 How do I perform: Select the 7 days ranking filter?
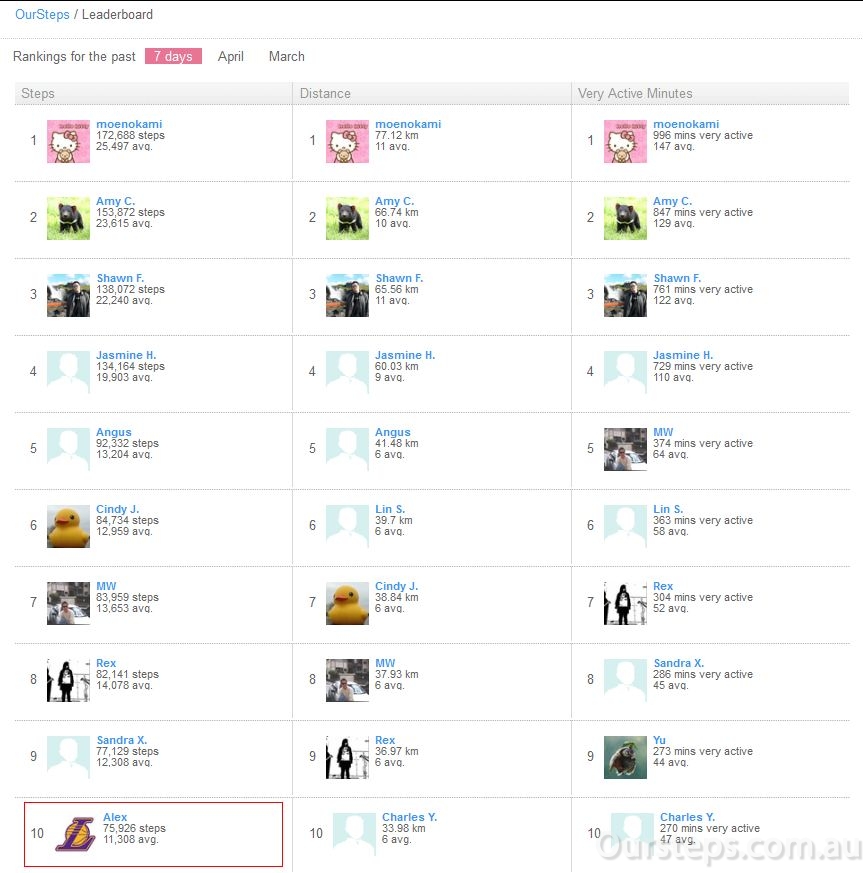coord(173,56)
